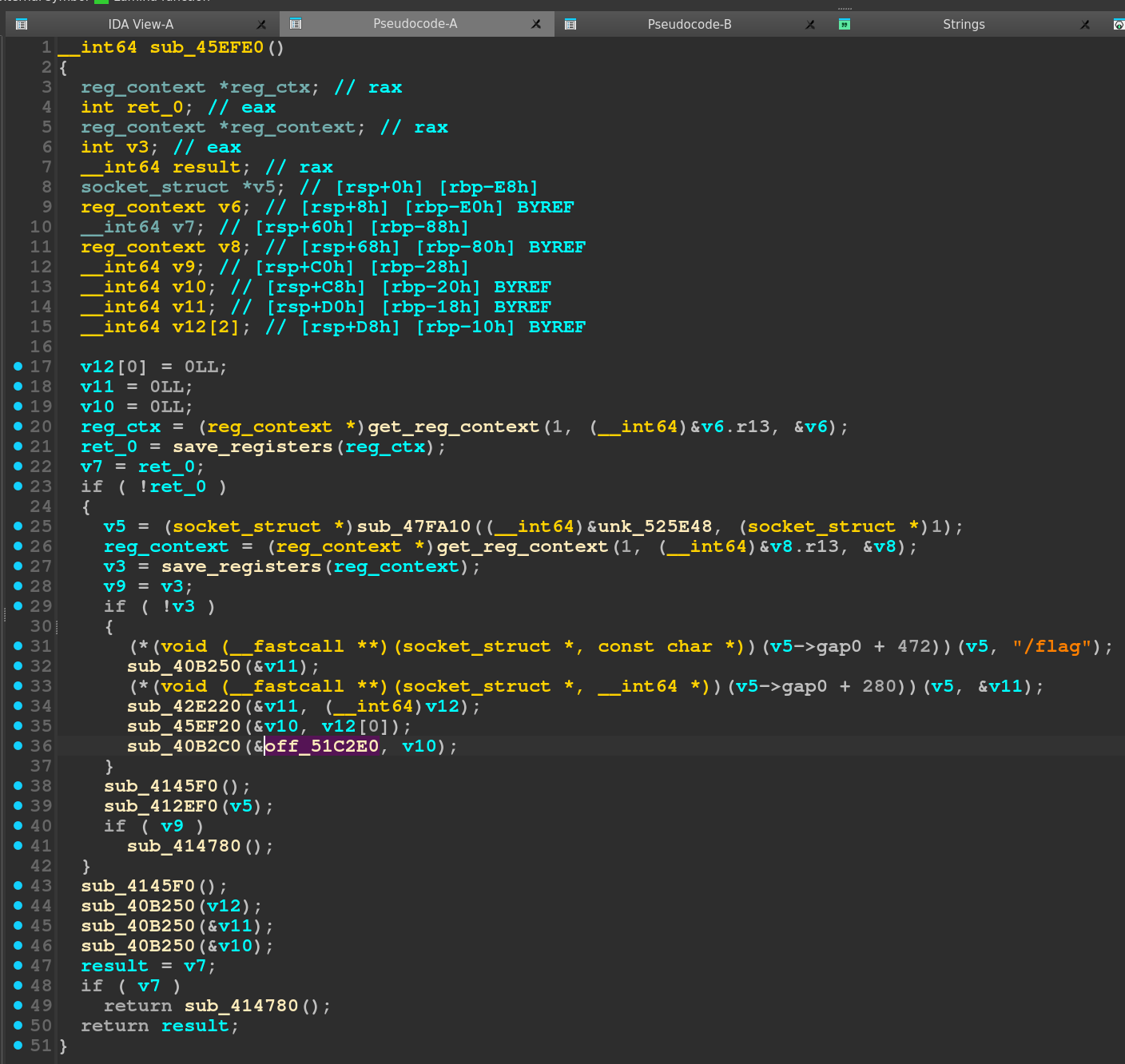Click v9 condition on line 40

pyautogui.click(x=172, y=826)
